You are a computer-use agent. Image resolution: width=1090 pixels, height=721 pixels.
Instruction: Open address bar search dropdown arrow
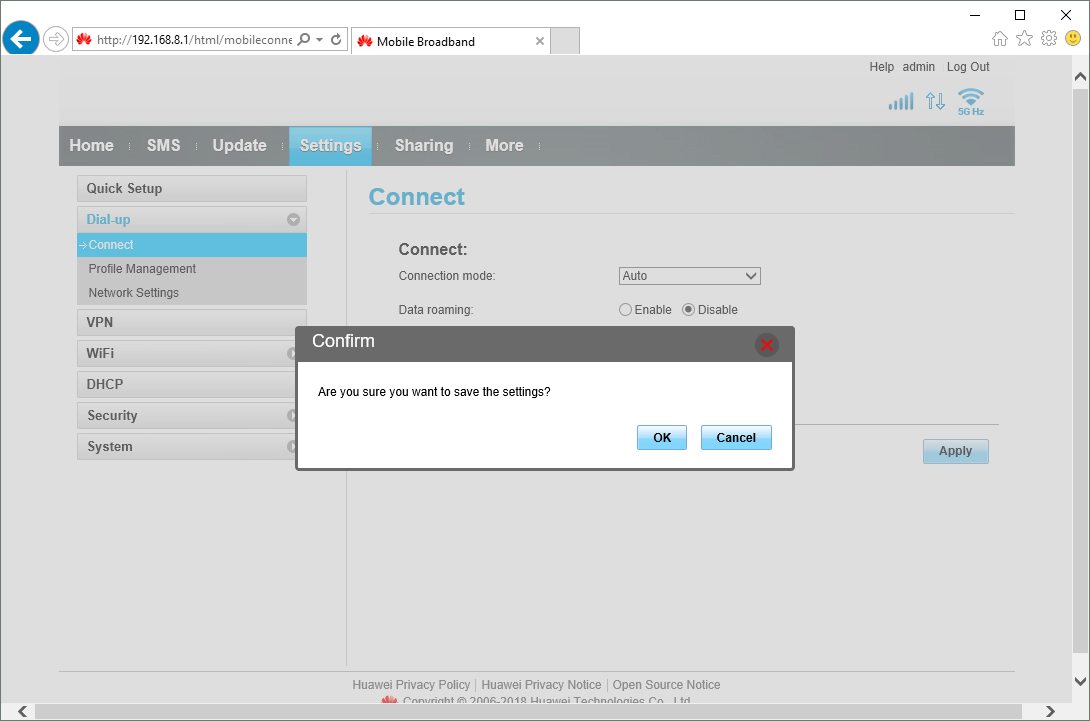pos(319,40)
